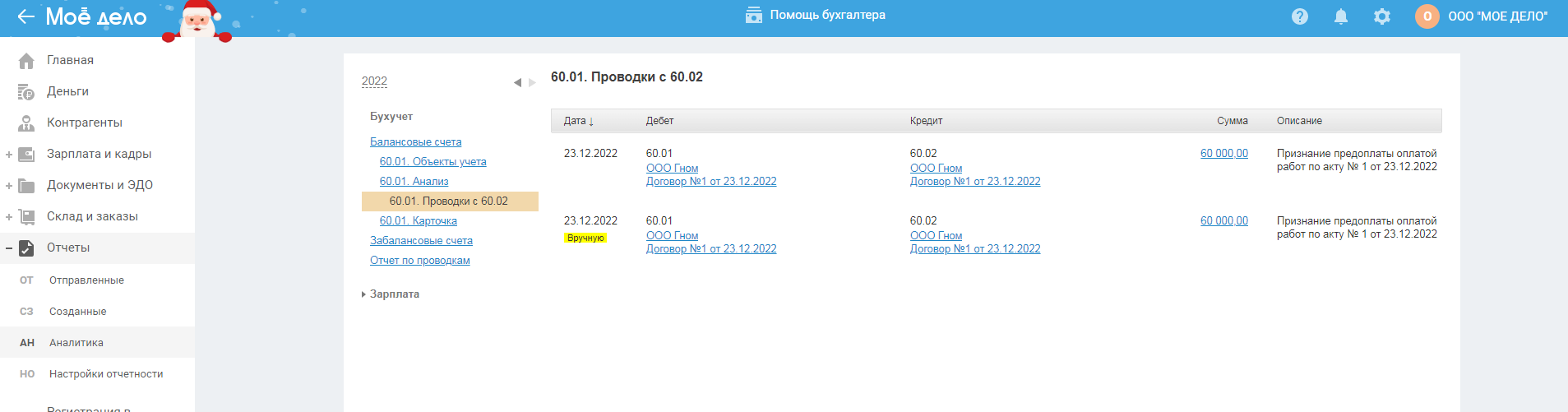Collapse the Отчеты sidebar section

(x=9, y=248)
